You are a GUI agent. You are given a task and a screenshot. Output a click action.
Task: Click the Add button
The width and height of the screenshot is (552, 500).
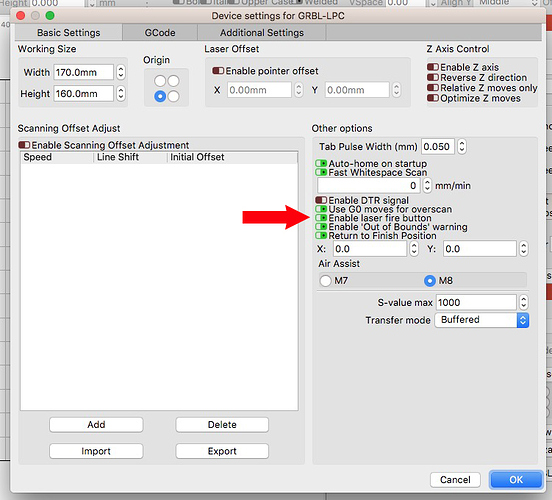pos(96,425)
